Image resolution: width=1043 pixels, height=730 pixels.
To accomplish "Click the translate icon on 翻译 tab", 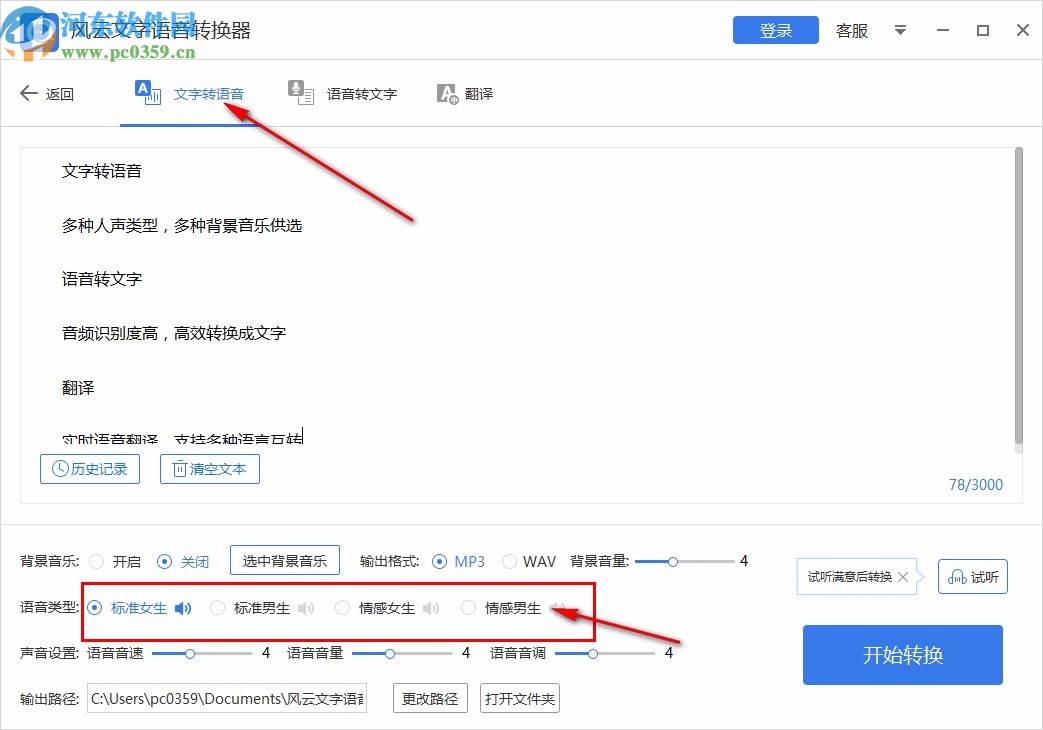I will click(446, 92).
